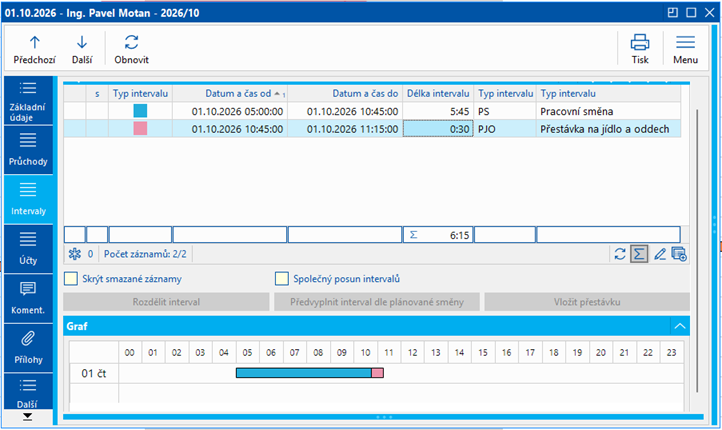Click Délka intervalu column header
This screenshot has height=430, width=722.
pos(438,93)
